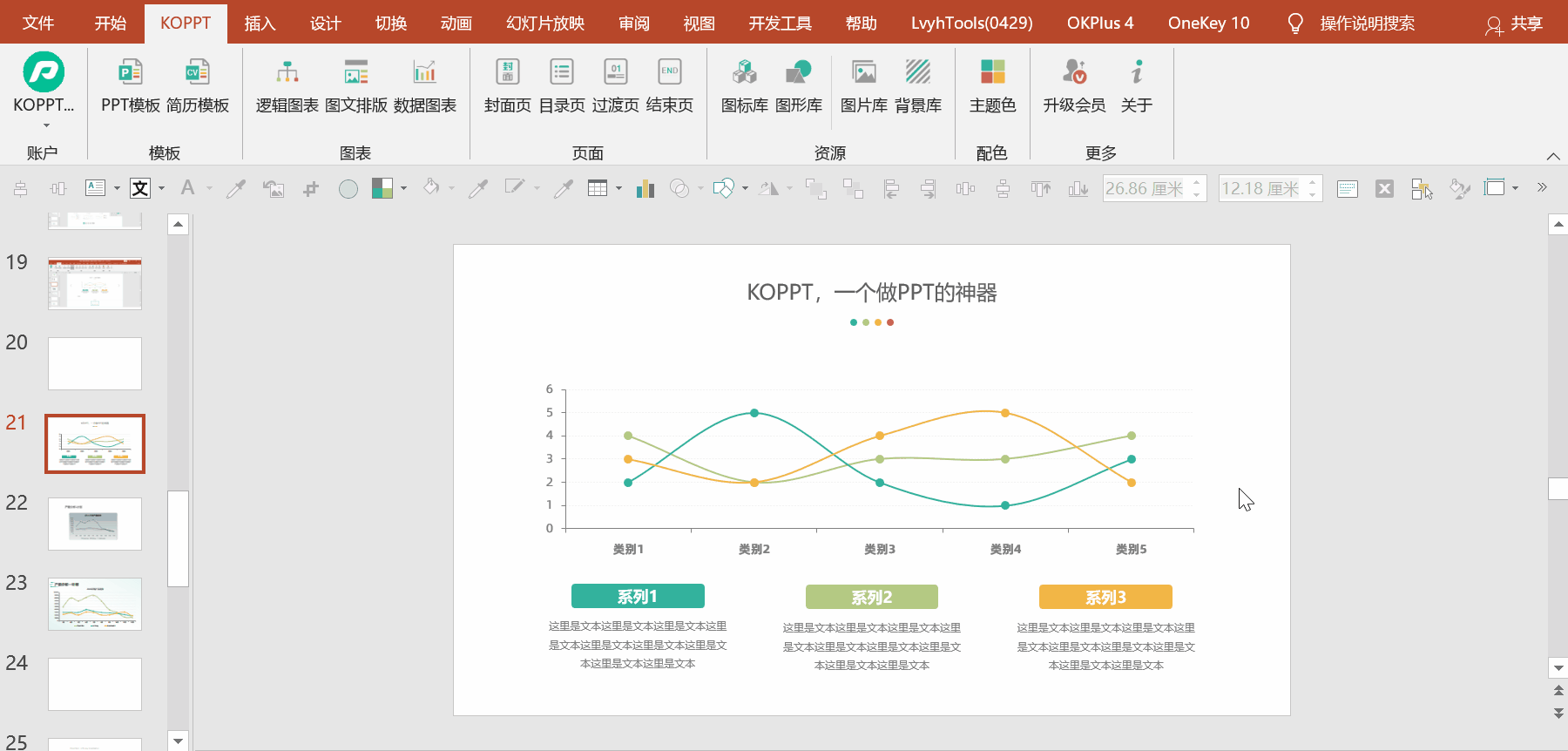Click the crop tool icon in the quick toolbar
The width and height of the screenshot is (1568, 751).
pos(311,188)
